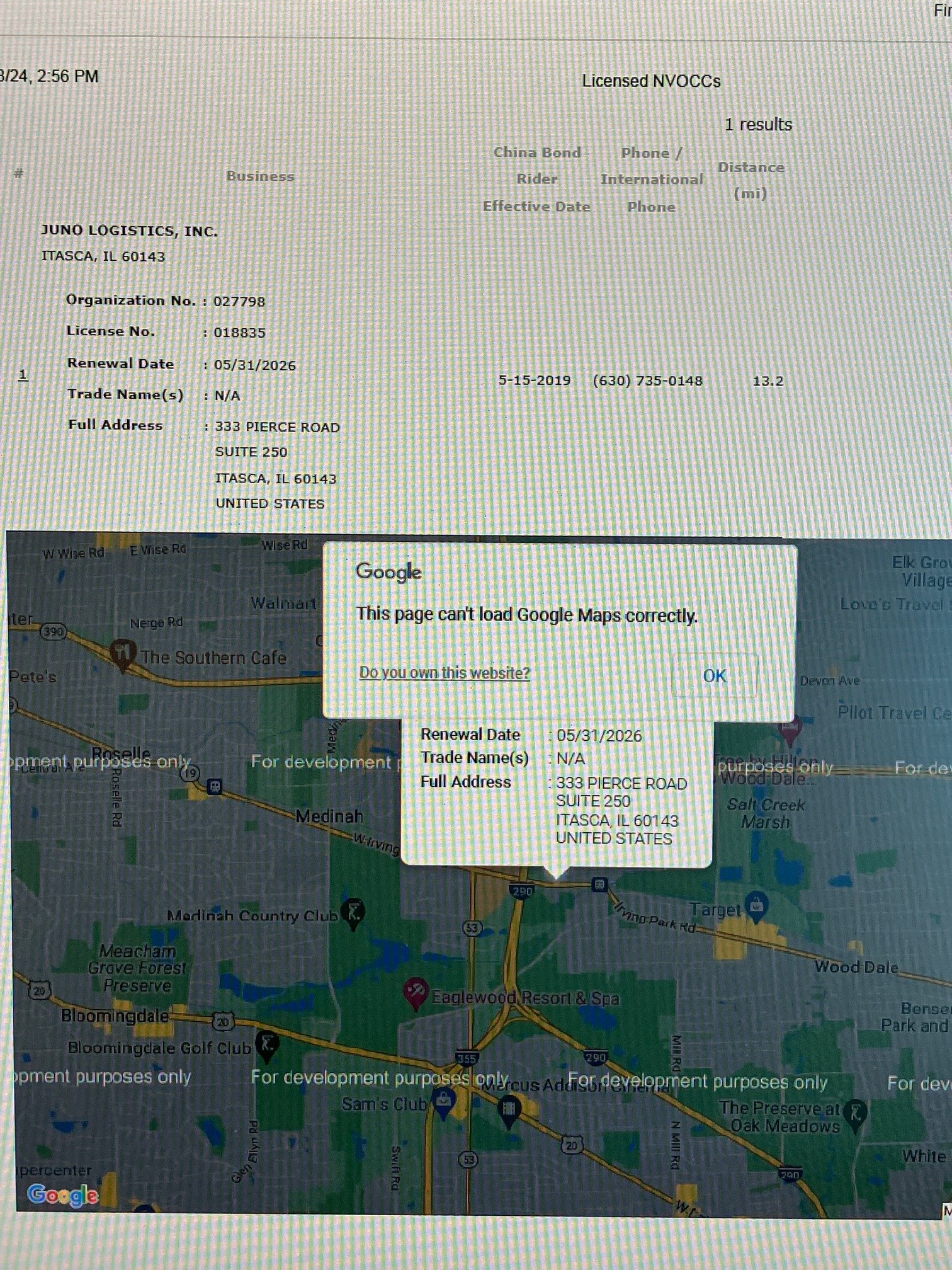Click the '1 results' count text
The image size is (952, 1270).
tap(758, 125)
